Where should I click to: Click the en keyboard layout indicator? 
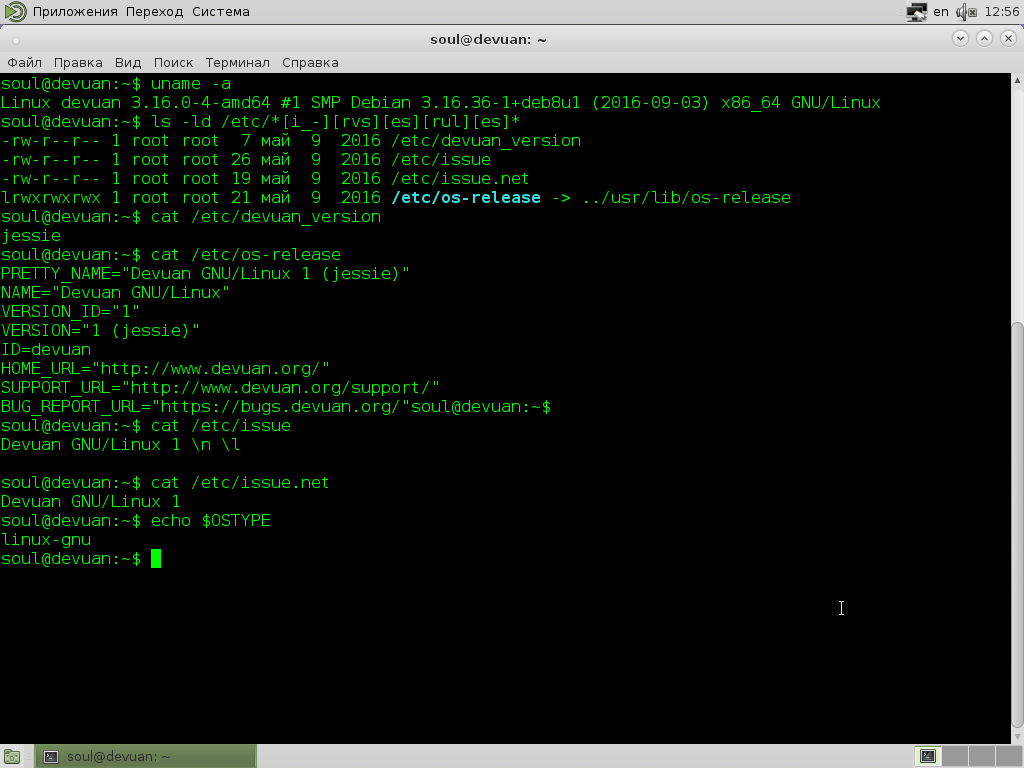tap(940, 12)
